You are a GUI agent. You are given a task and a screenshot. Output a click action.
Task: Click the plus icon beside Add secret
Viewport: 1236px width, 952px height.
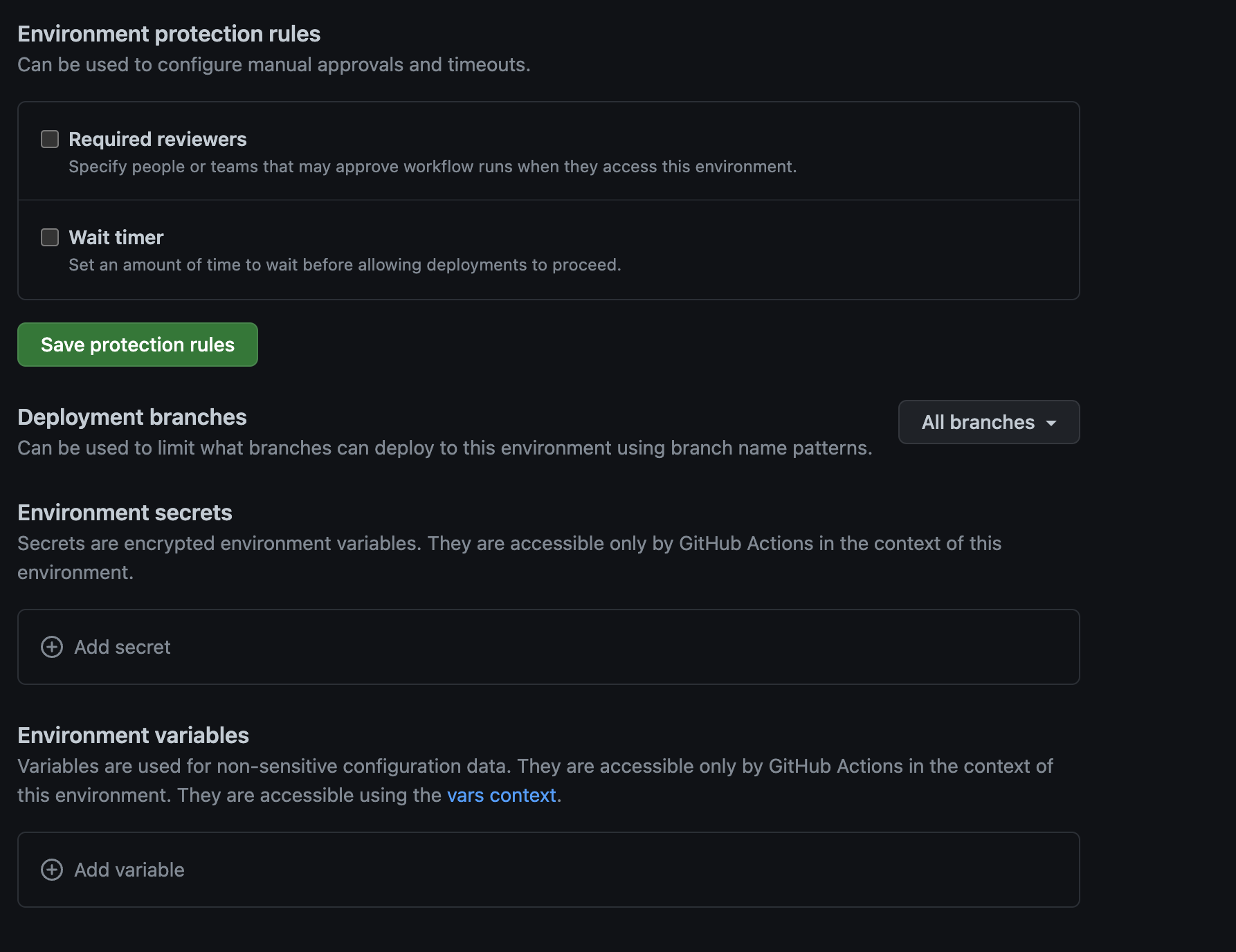coord(52,647)
